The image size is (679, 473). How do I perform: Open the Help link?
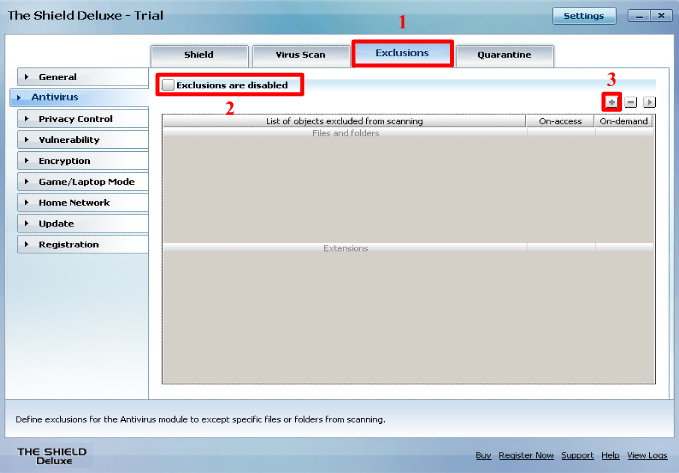(611, 455)
